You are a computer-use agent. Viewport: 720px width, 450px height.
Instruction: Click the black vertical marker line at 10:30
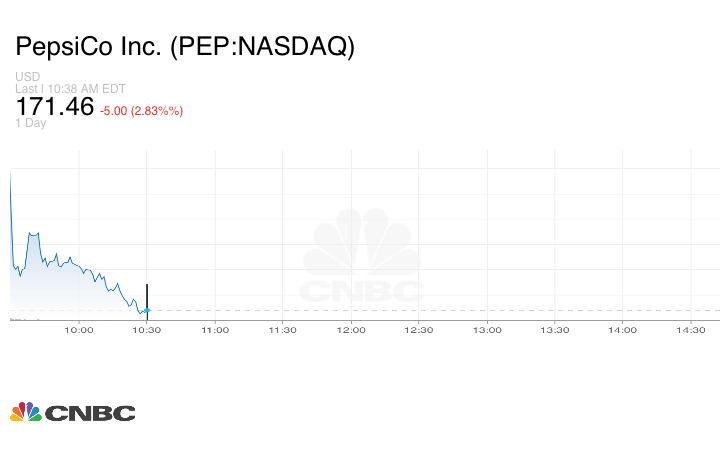147,295
